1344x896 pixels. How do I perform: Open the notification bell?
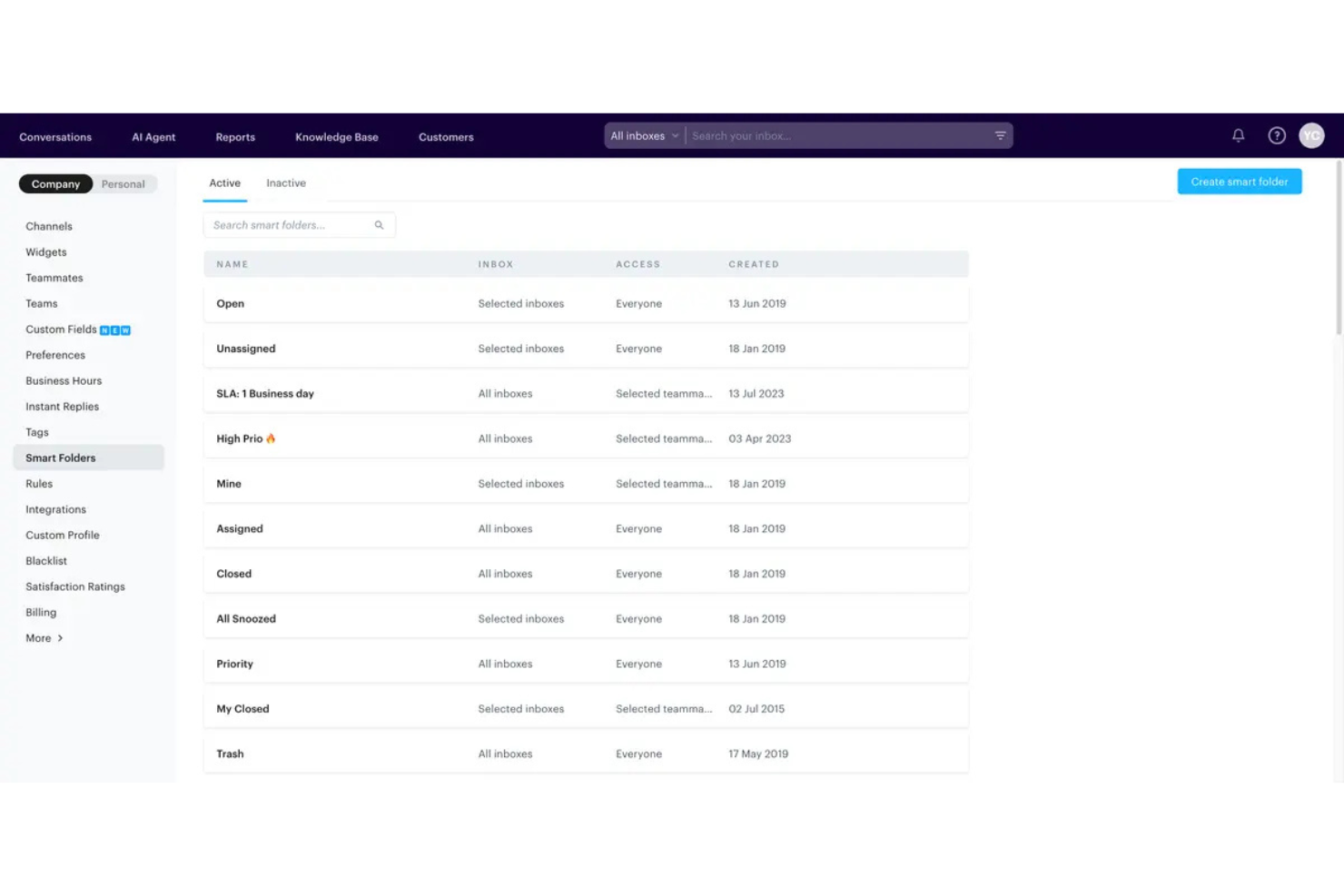coord(1238,134)
